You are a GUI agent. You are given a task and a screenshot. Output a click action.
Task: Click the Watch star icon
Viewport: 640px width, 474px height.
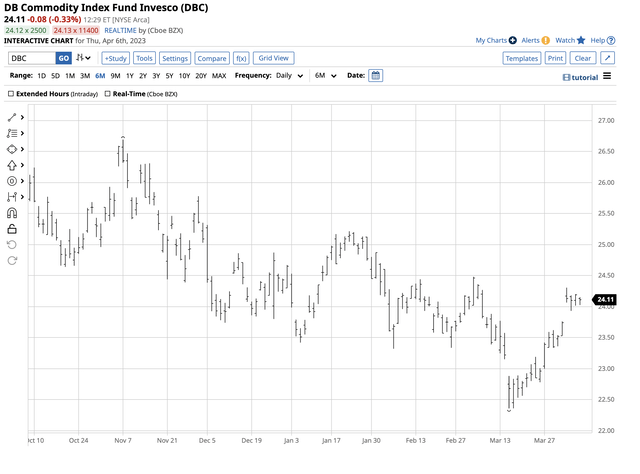coord(581,40)
